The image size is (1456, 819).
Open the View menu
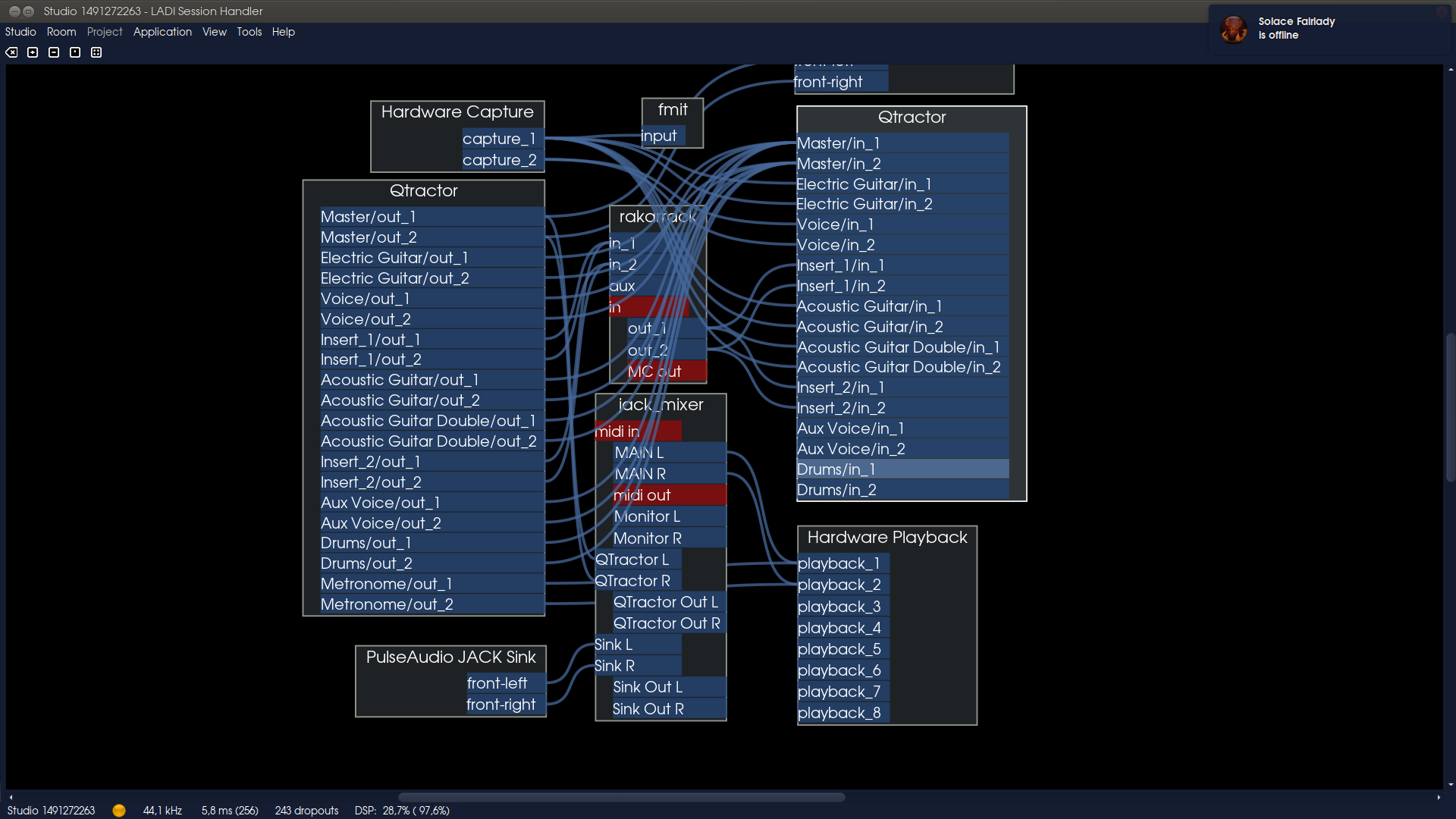tap(215, 32)
